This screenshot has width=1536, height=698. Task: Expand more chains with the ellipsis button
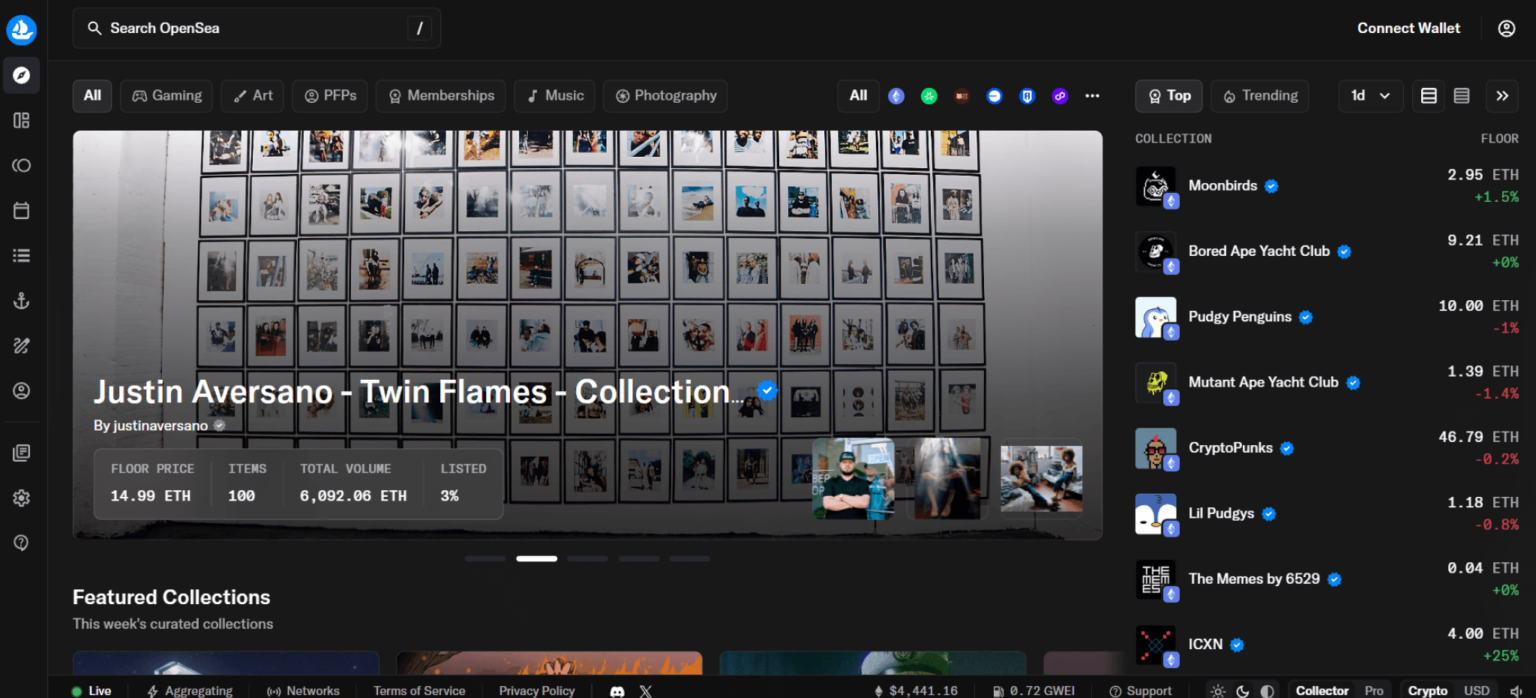(x=1092, y=96)
